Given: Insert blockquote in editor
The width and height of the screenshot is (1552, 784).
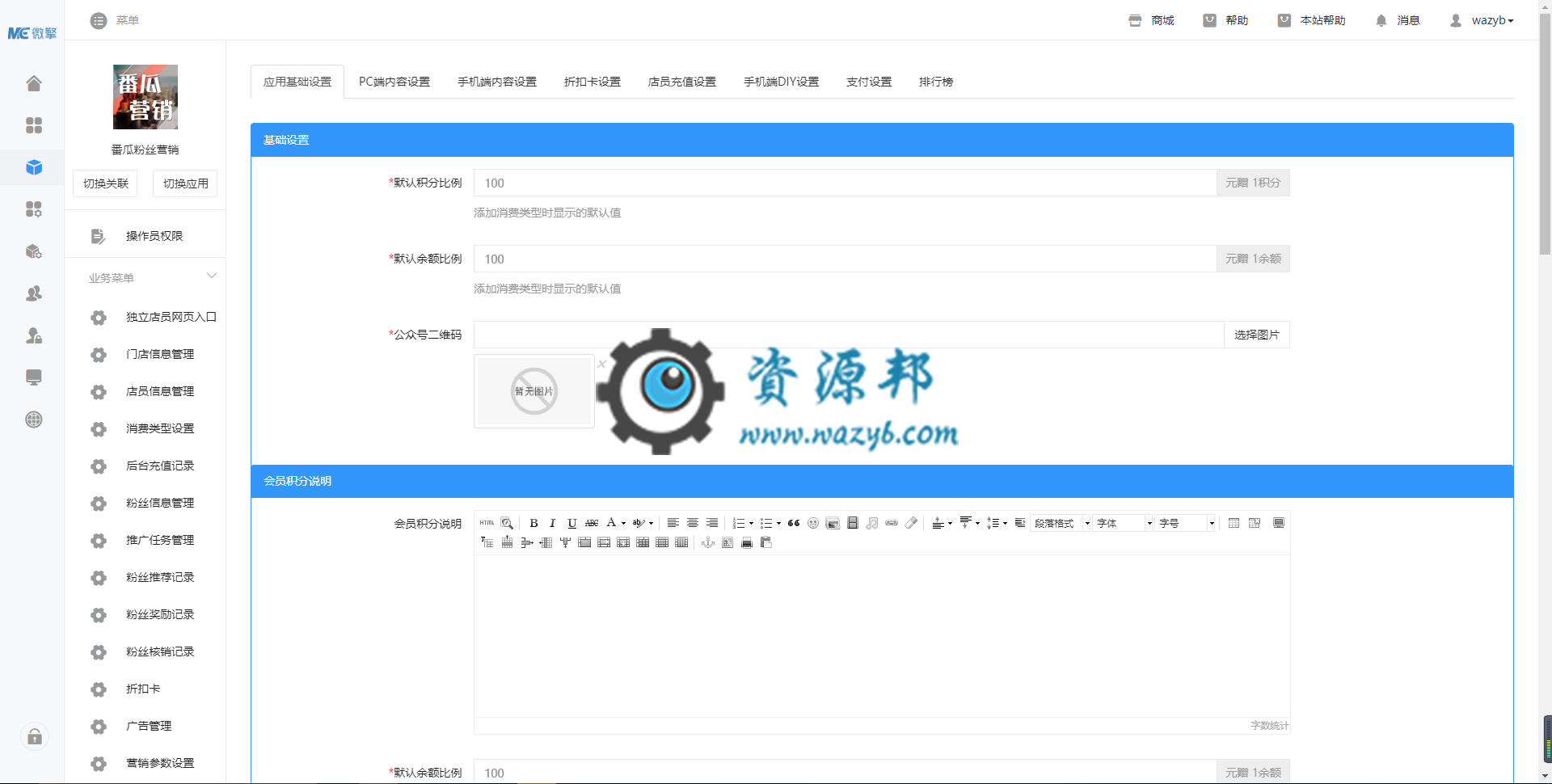Looking at the screenshot, I should [794, 523].
